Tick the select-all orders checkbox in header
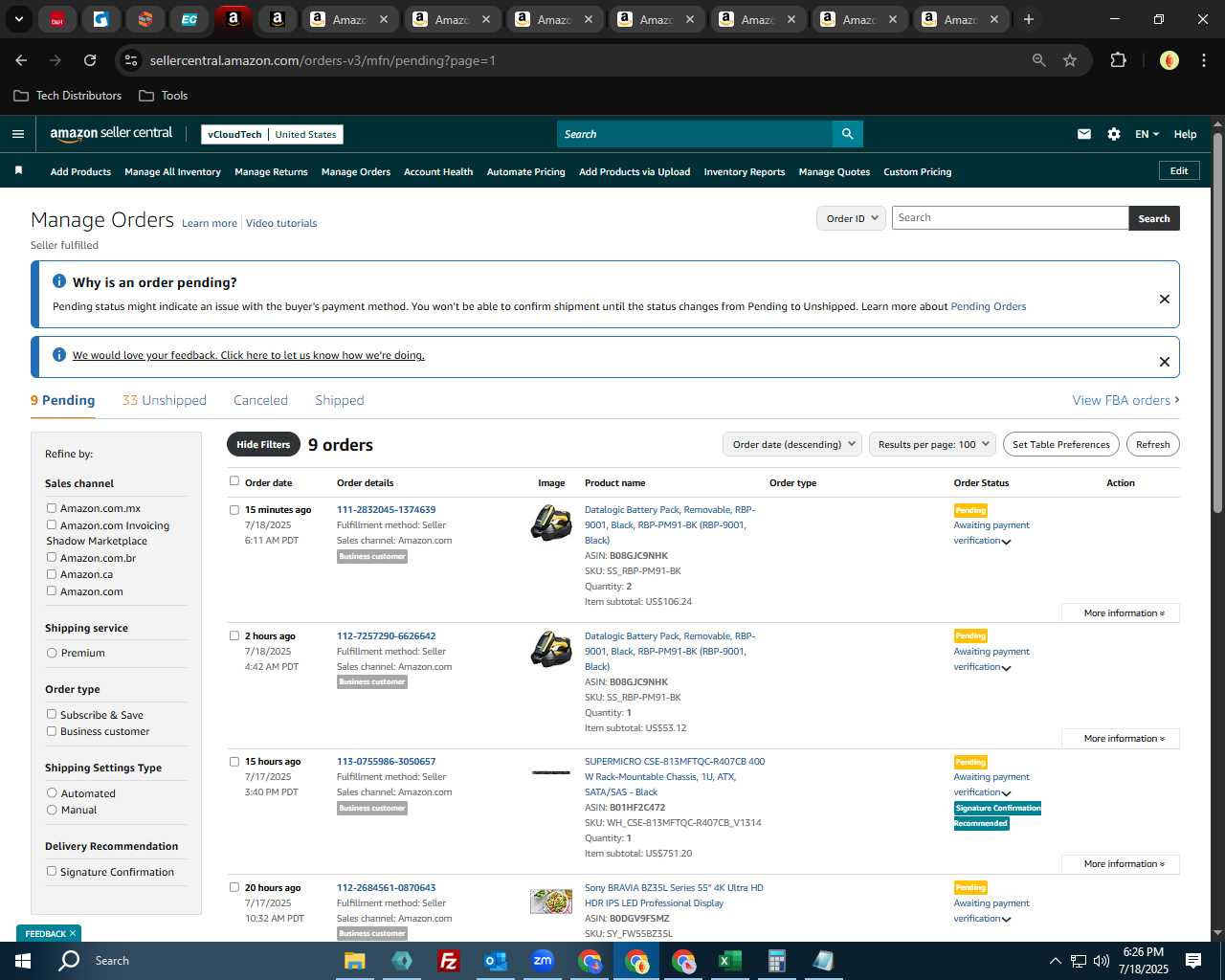Viewport: 1225px width, 980px height. click(x=234, y=481)
